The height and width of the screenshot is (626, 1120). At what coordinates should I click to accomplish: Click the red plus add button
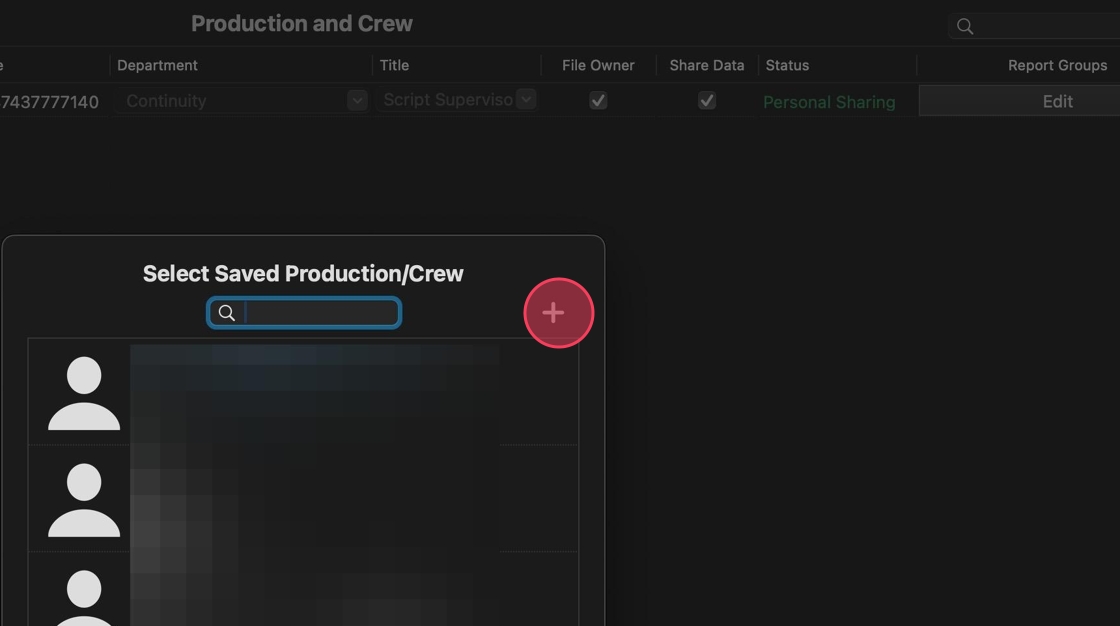pyautogui.click(x=558, y=313)
